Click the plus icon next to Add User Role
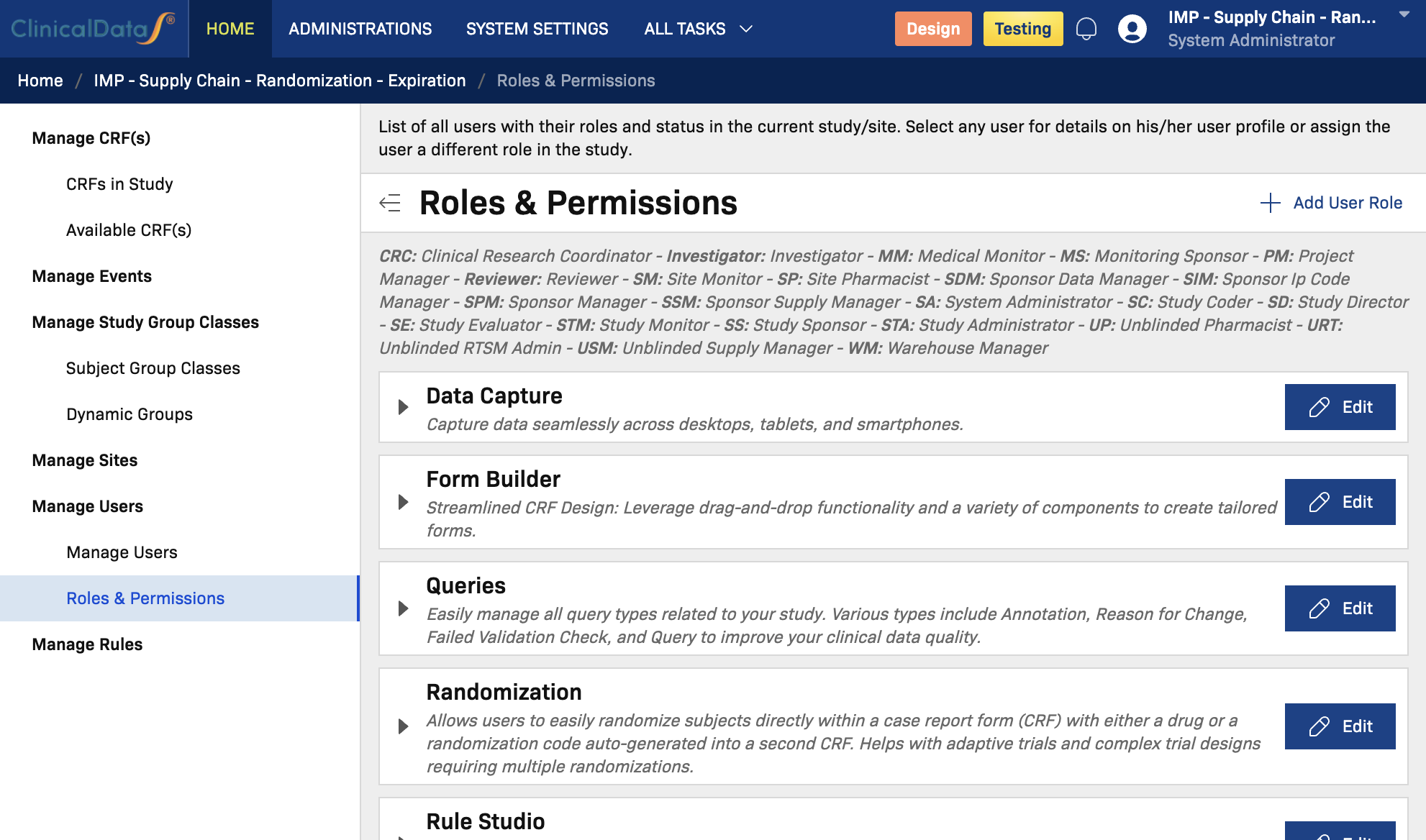1426x840 pixels. click(1270, 202)
